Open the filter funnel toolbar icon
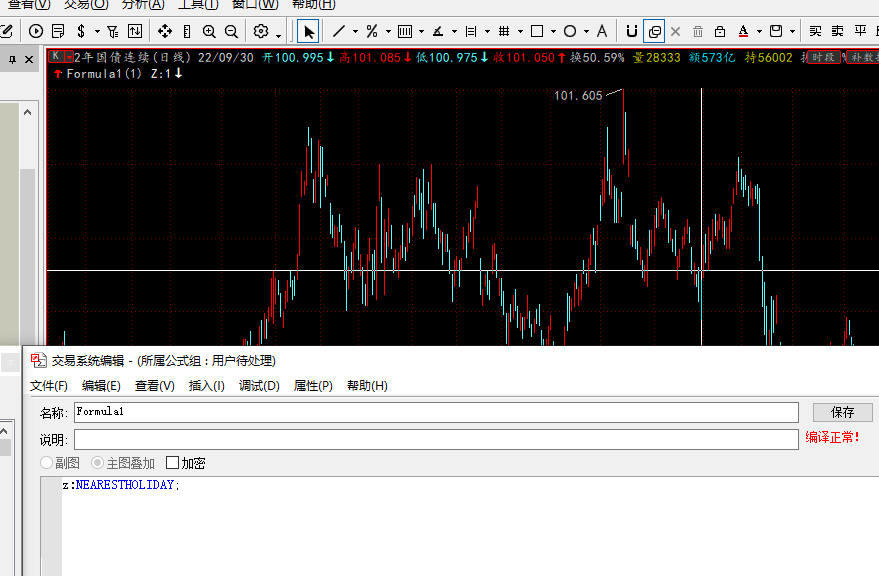The height and width of the screenshot is (576, 879). point(113,31)
